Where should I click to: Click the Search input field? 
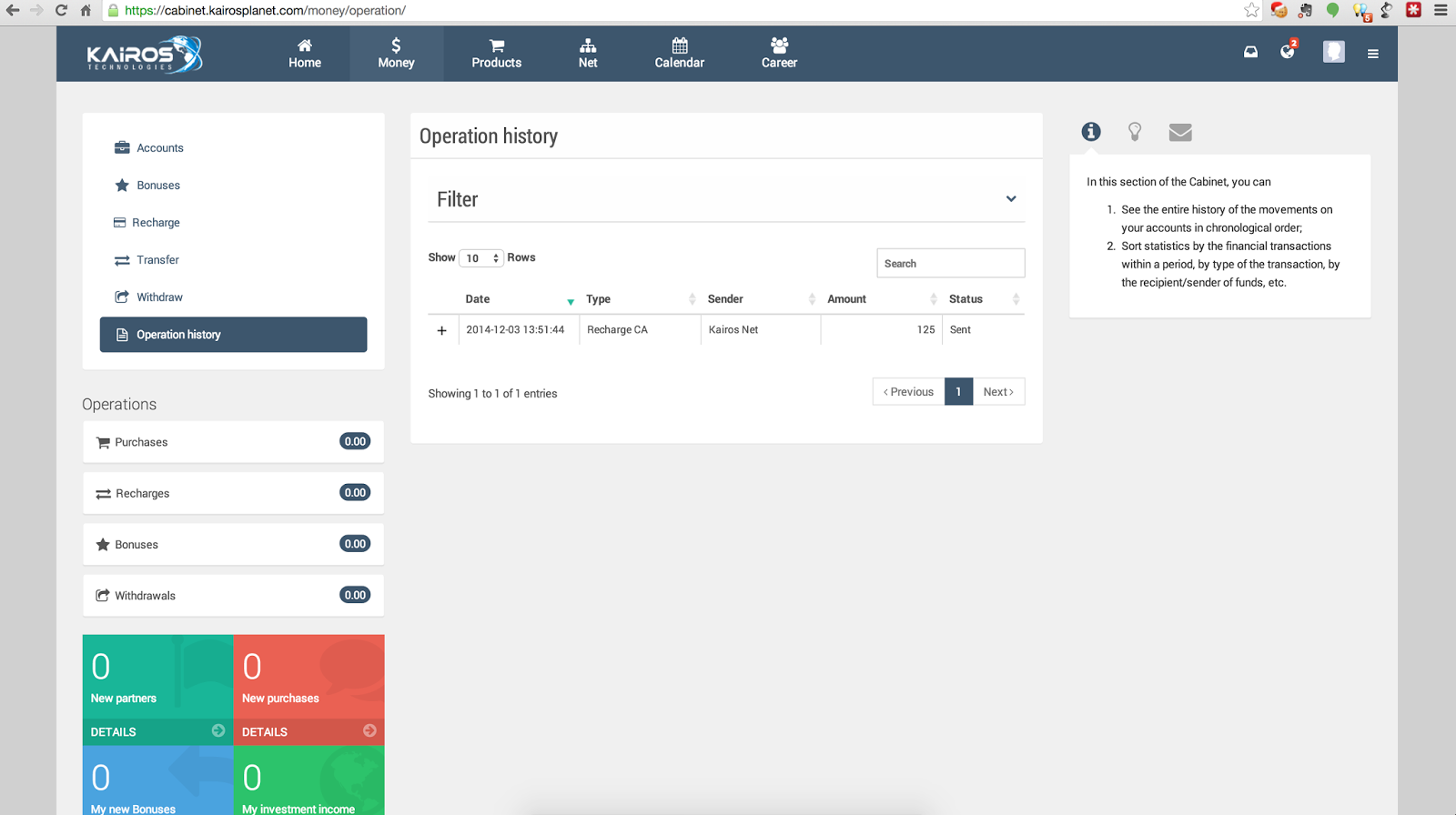click(951, 263)
